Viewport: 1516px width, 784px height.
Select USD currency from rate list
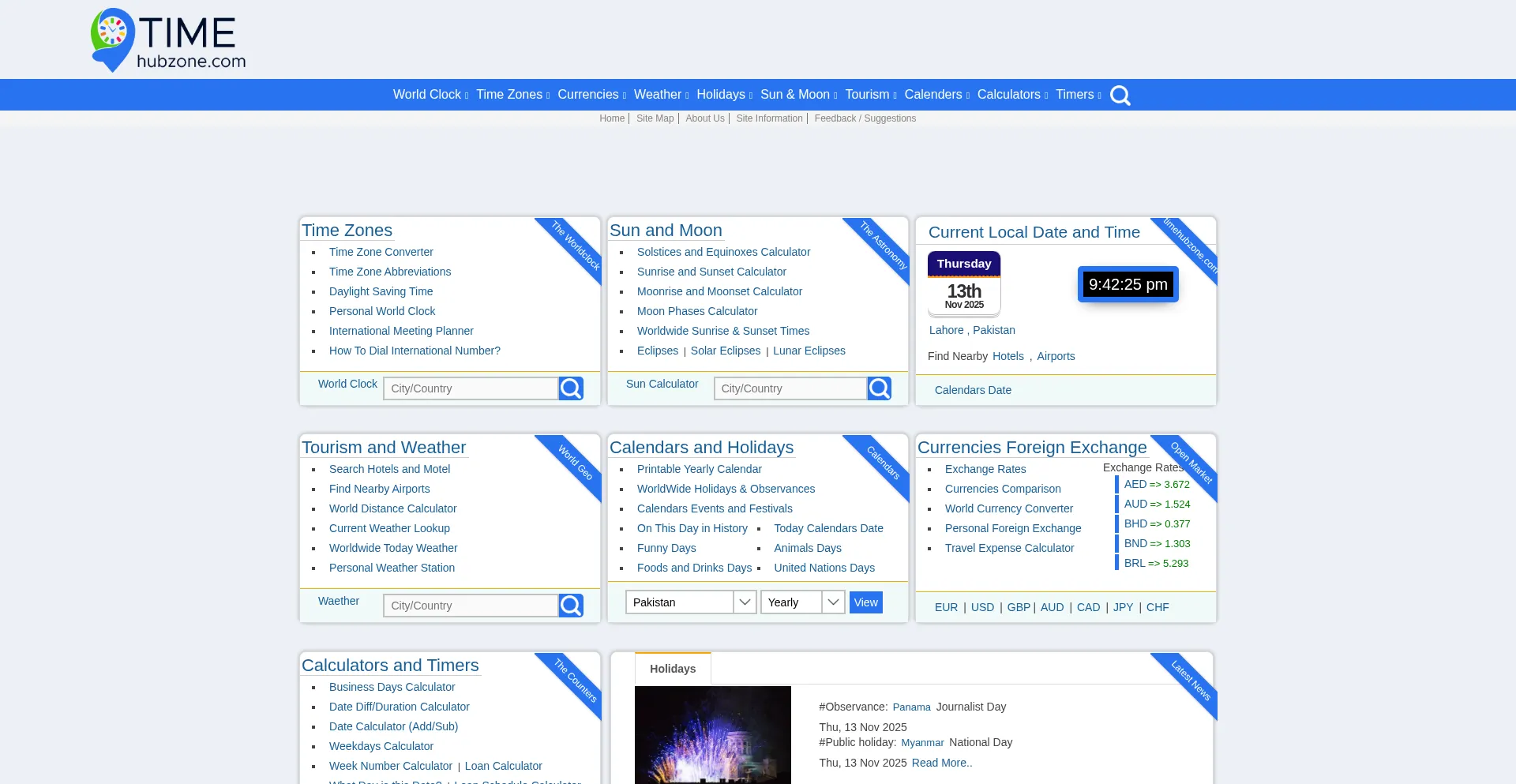[982, 607]
